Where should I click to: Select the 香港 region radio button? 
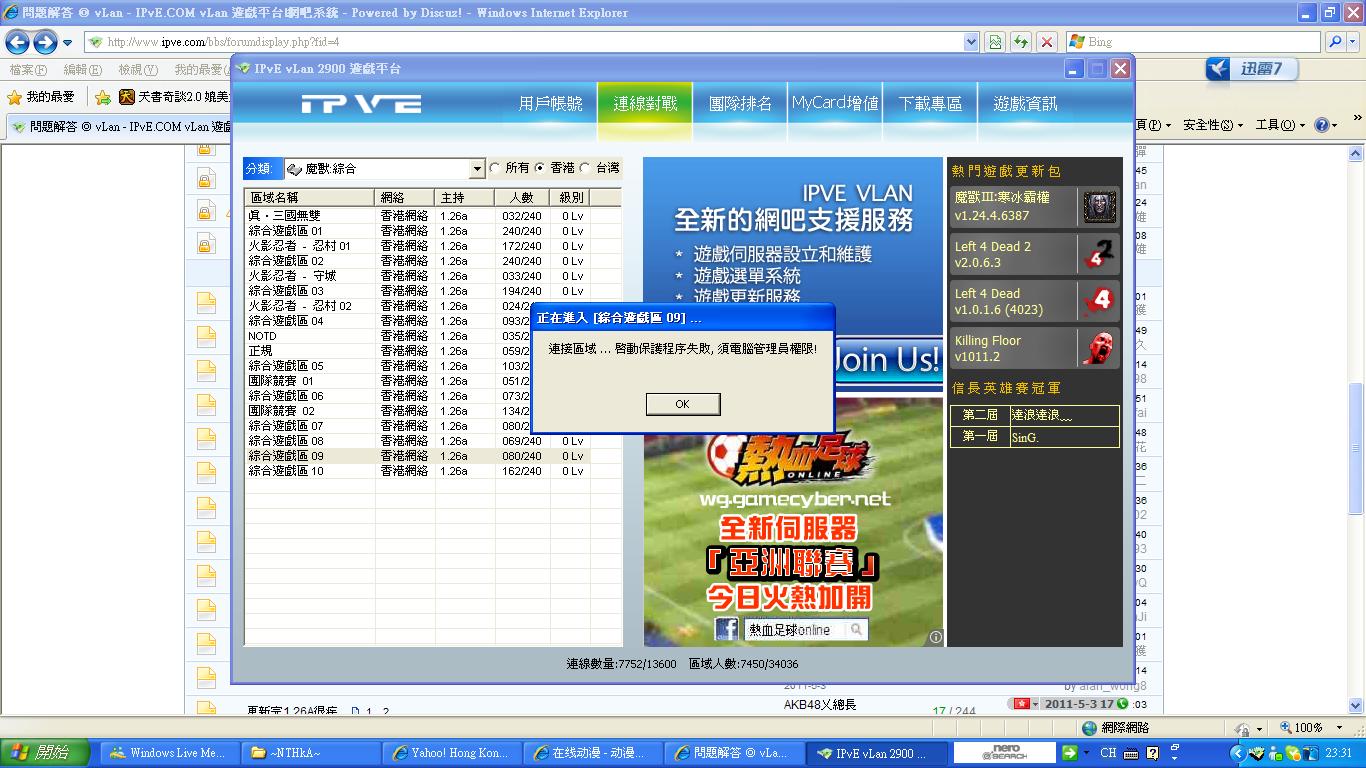[540, 168]
